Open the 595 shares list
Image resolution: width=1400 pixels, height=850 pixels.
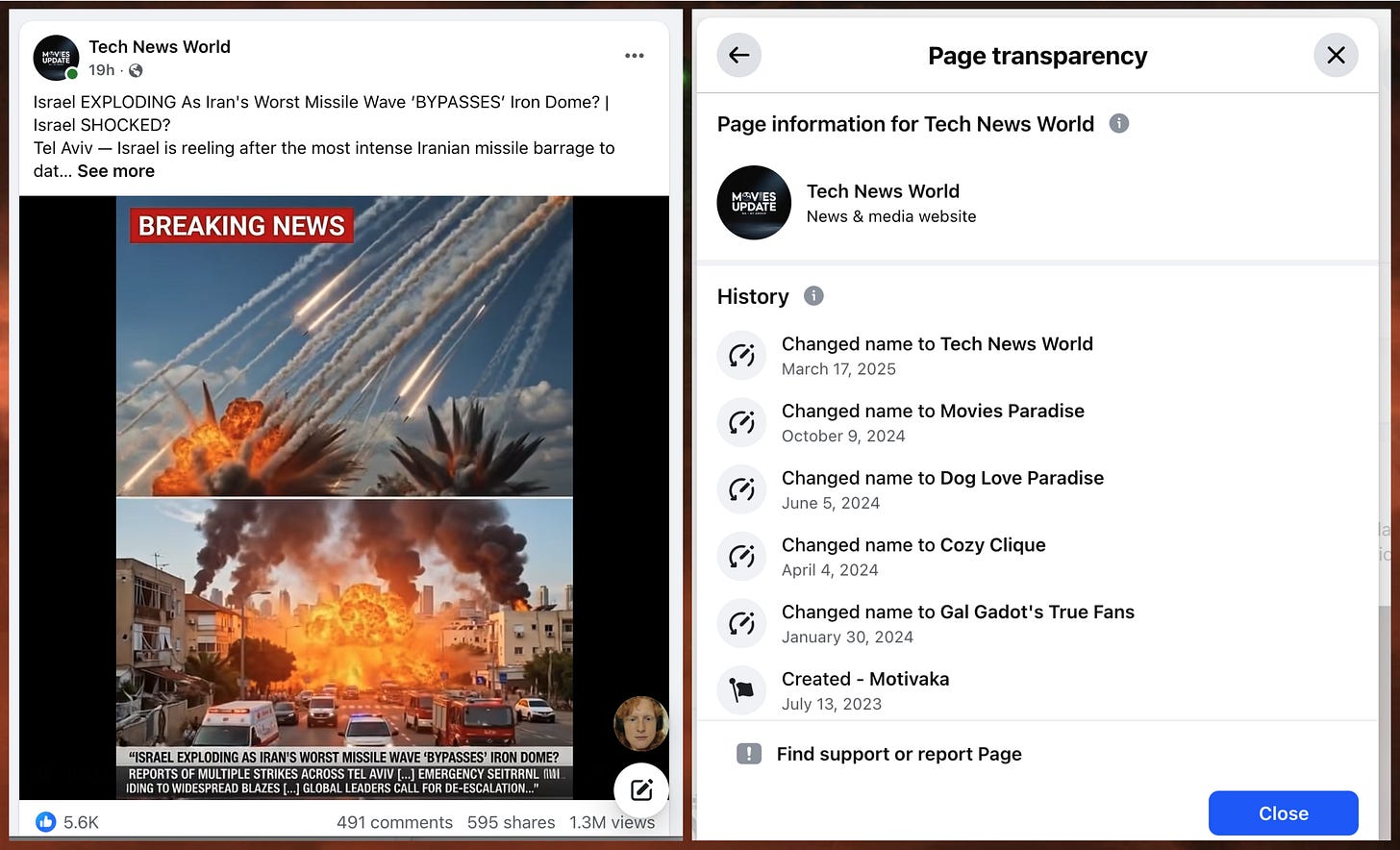coord(511,822)
